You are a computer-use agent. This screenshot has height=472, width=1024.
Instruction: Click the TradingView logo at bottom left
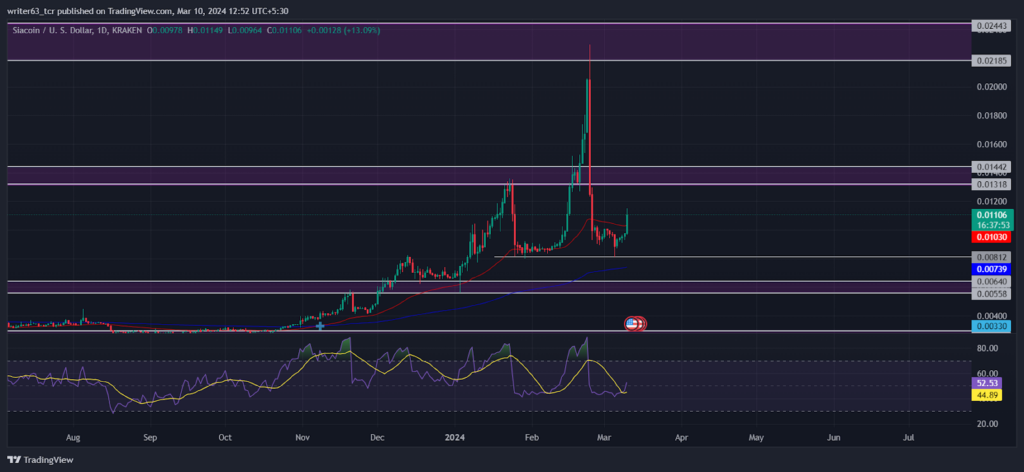[x=40, y=460]
